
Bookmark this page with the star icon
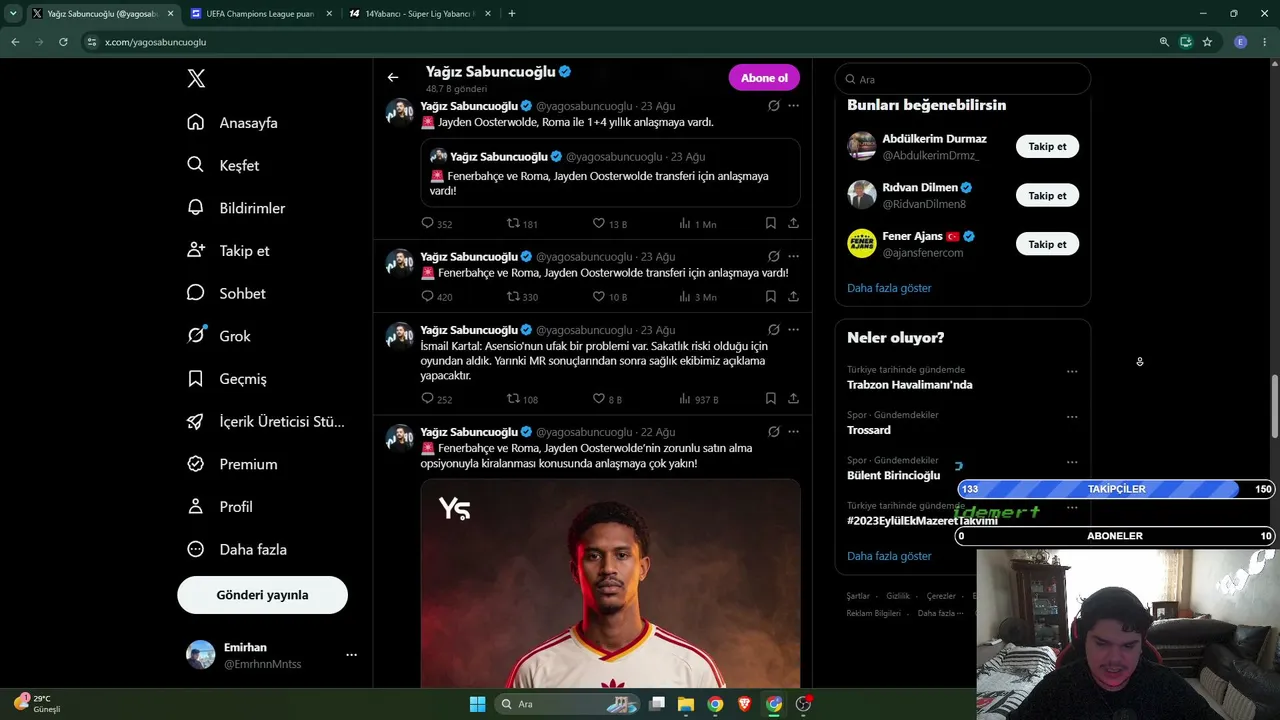pyautogui.click(x=1207, y=42)
